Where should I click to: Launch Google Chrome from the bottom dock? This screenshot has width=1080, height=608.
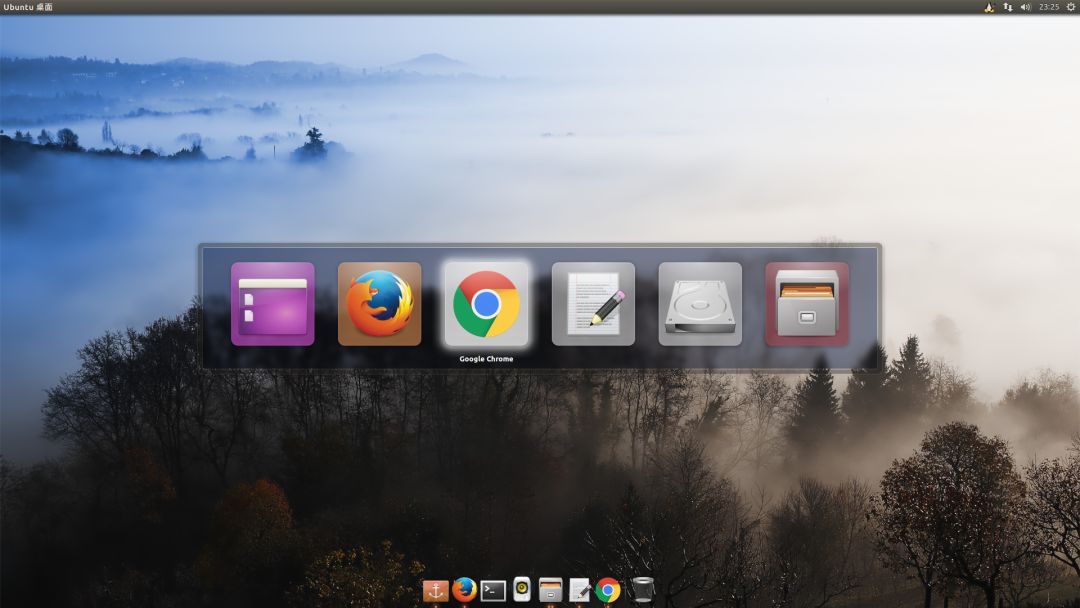[x=608, y=590]
